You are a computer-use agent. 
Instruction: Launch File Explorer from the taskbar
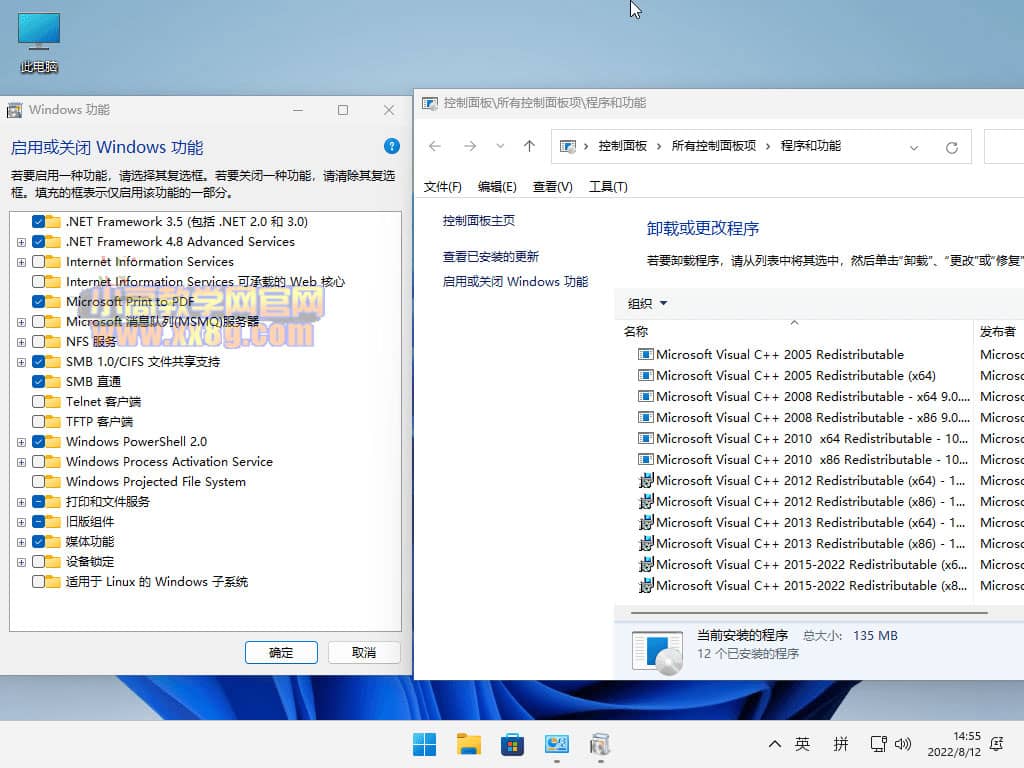pos(467,744)
